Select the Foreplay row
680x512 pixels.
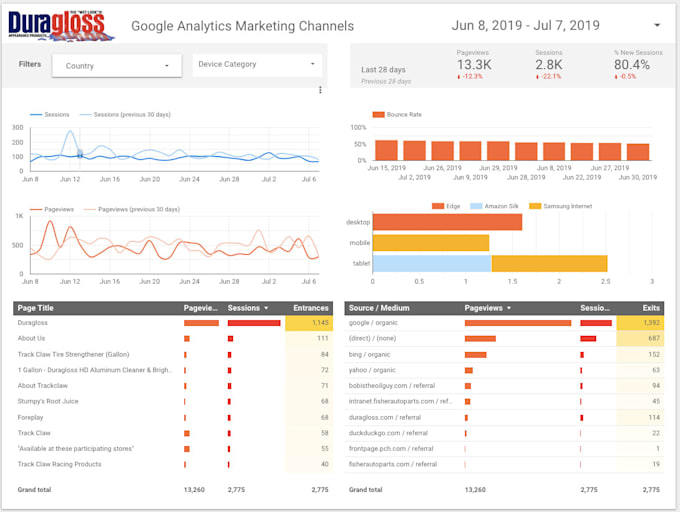[173, 417]
